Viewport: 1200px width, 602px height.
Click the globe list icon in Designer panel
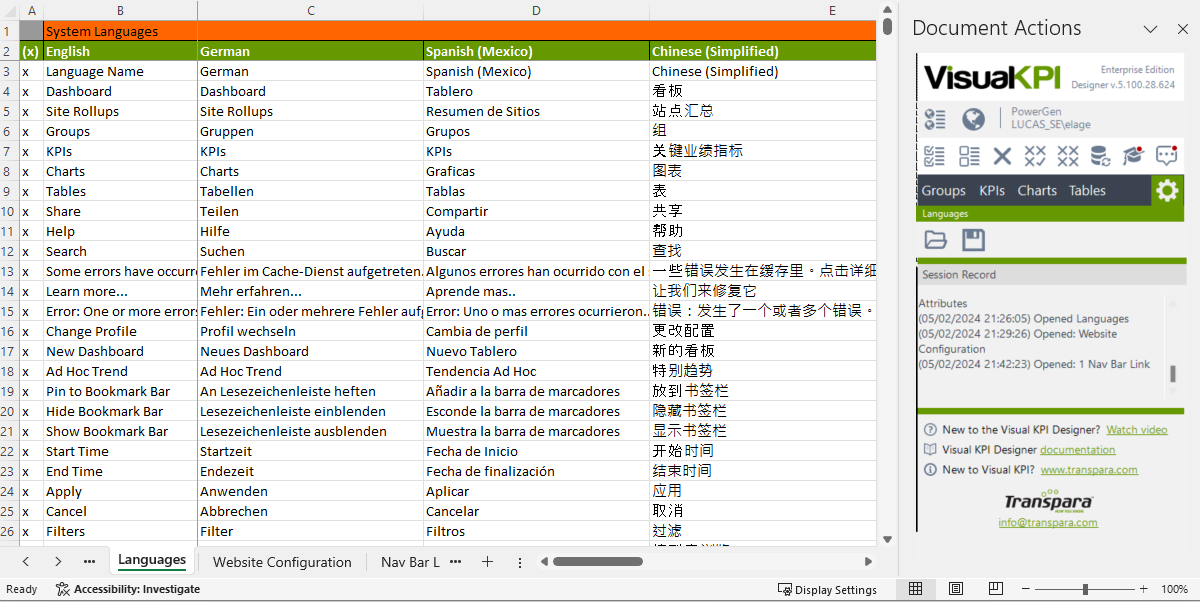click(935, 120)
